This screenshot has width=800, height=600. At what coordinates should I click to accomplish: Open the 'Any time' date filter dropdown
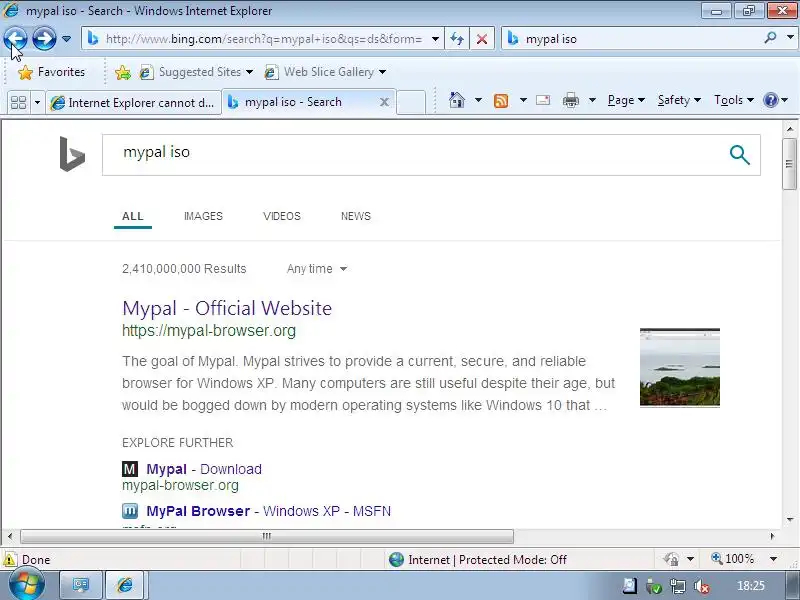[317, 269]
